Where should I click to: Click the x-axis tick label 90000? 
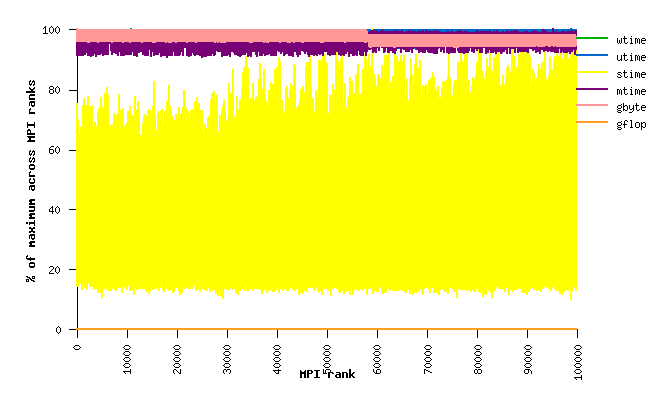(x=527, y=359)
